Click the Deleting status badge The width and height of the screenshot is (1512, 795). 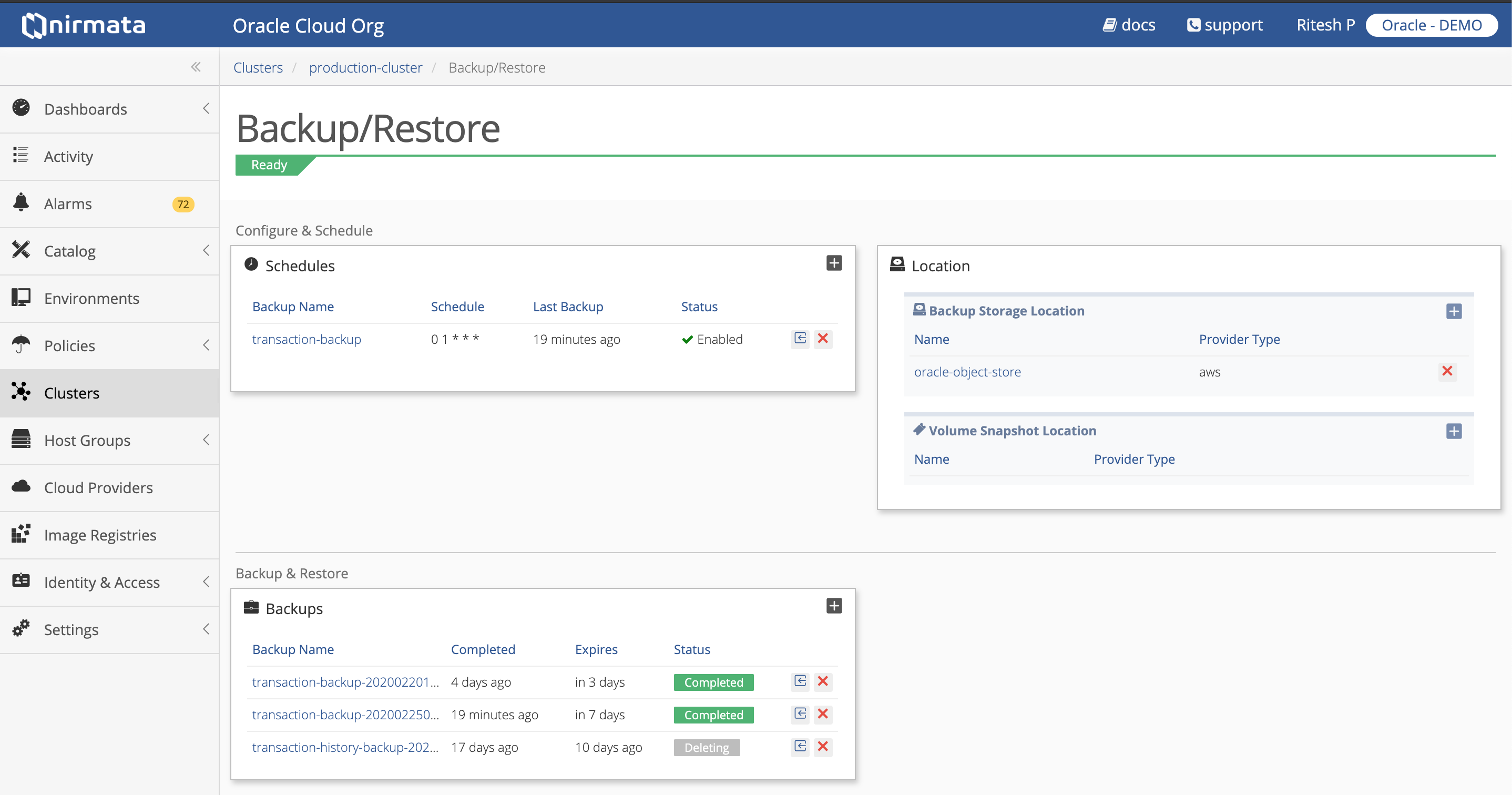(x=707, y=747)
